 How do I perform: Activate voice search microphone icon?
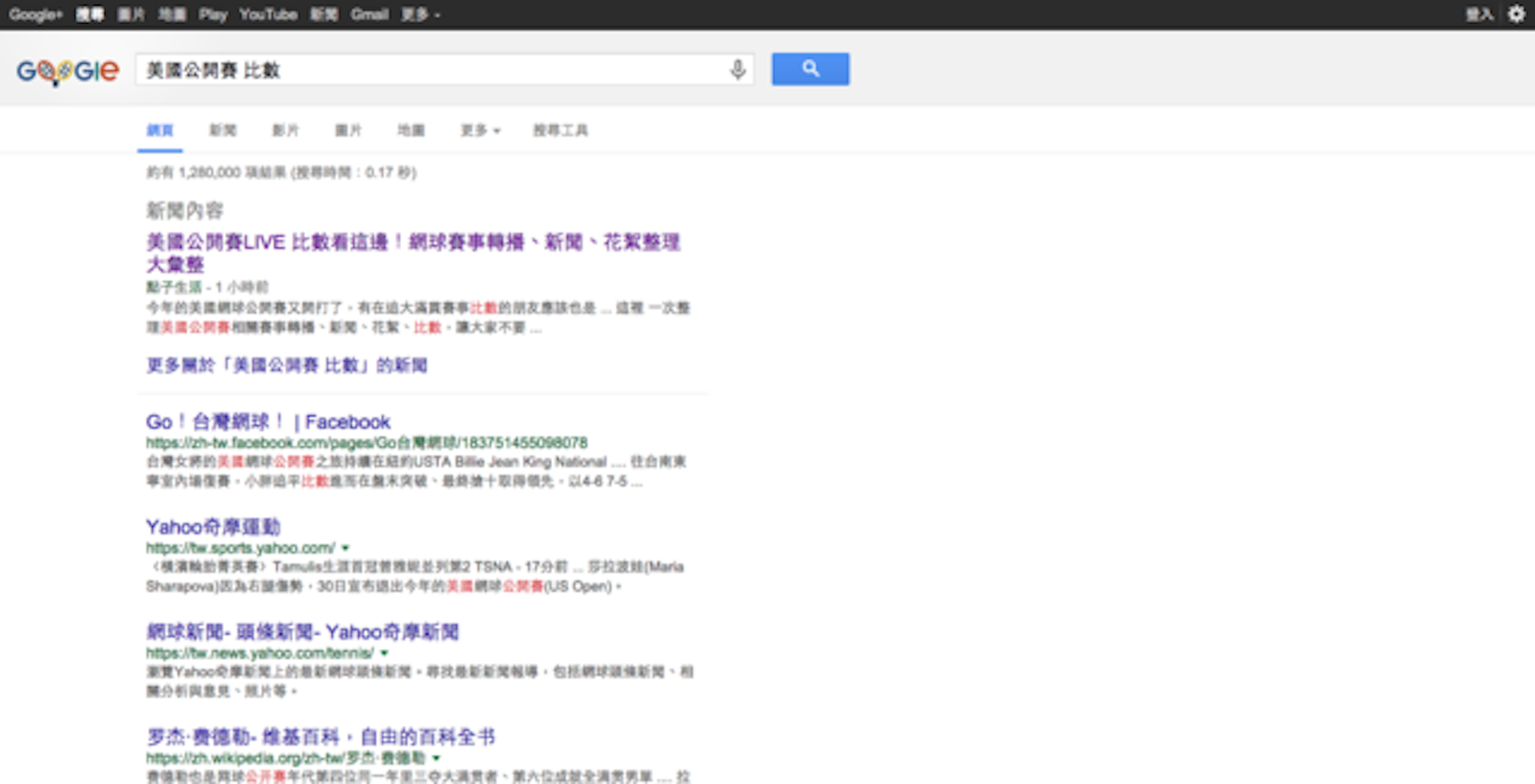pos(737,69)
